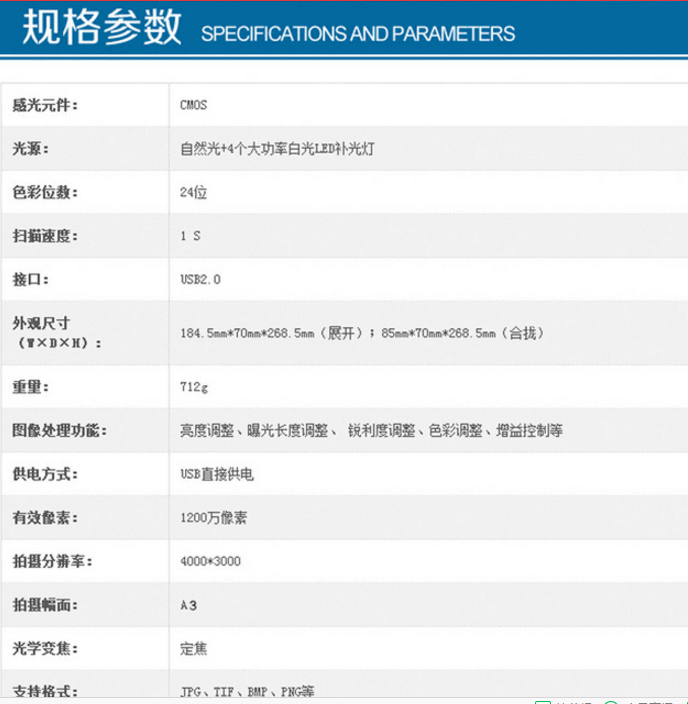Click the A3 capture size value
Viewport: 688px width, 704px height.
pos(189,605)
